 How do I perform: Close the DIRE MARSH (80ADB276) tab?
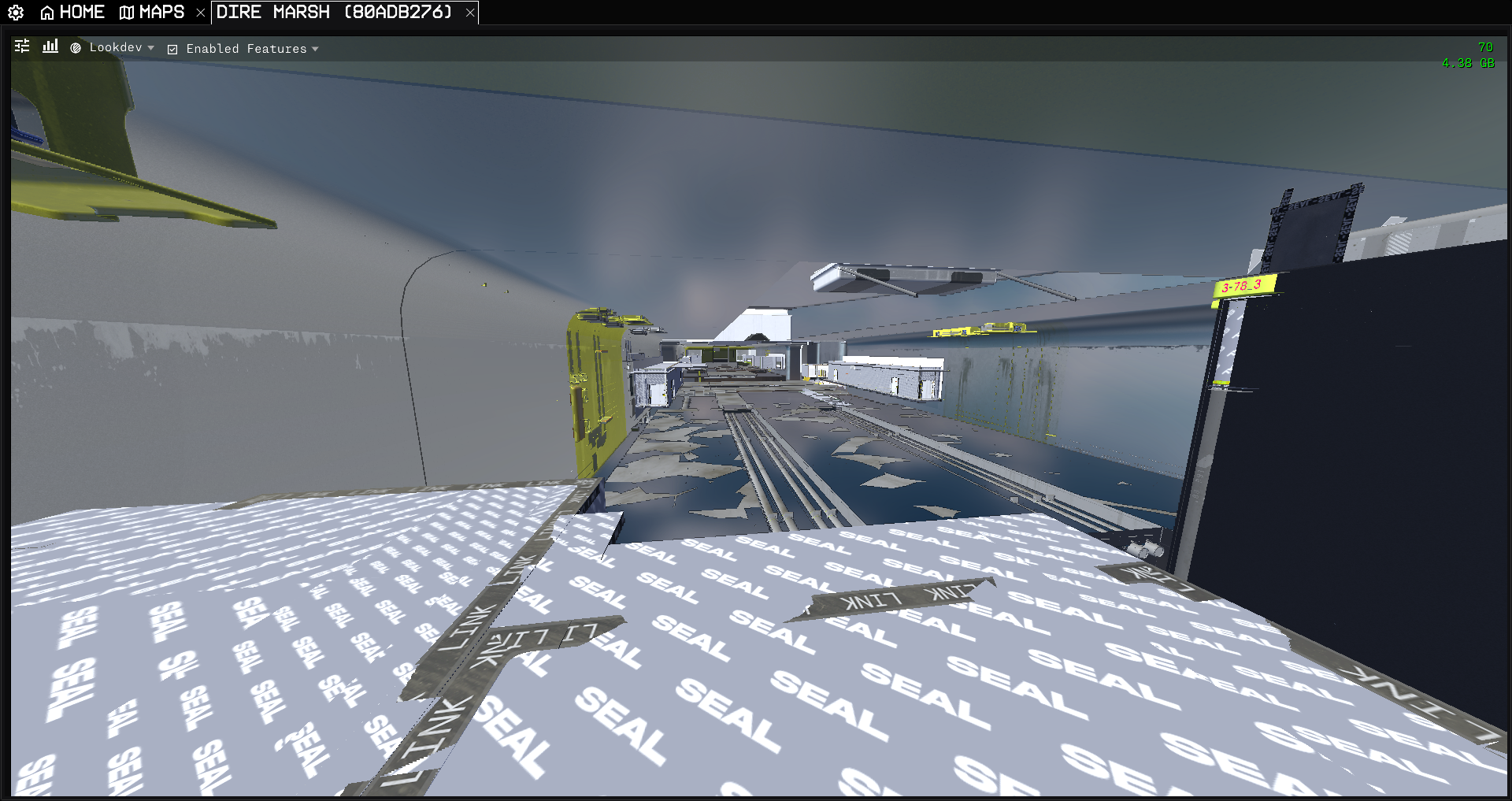(470, 13)
